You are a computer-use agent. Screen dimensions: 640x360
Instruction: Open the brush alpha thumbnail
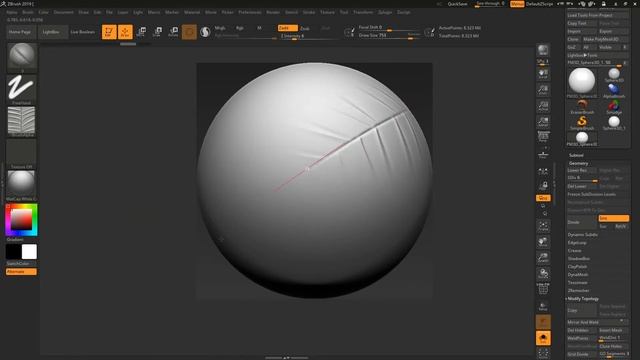click(x=22, y=121)
